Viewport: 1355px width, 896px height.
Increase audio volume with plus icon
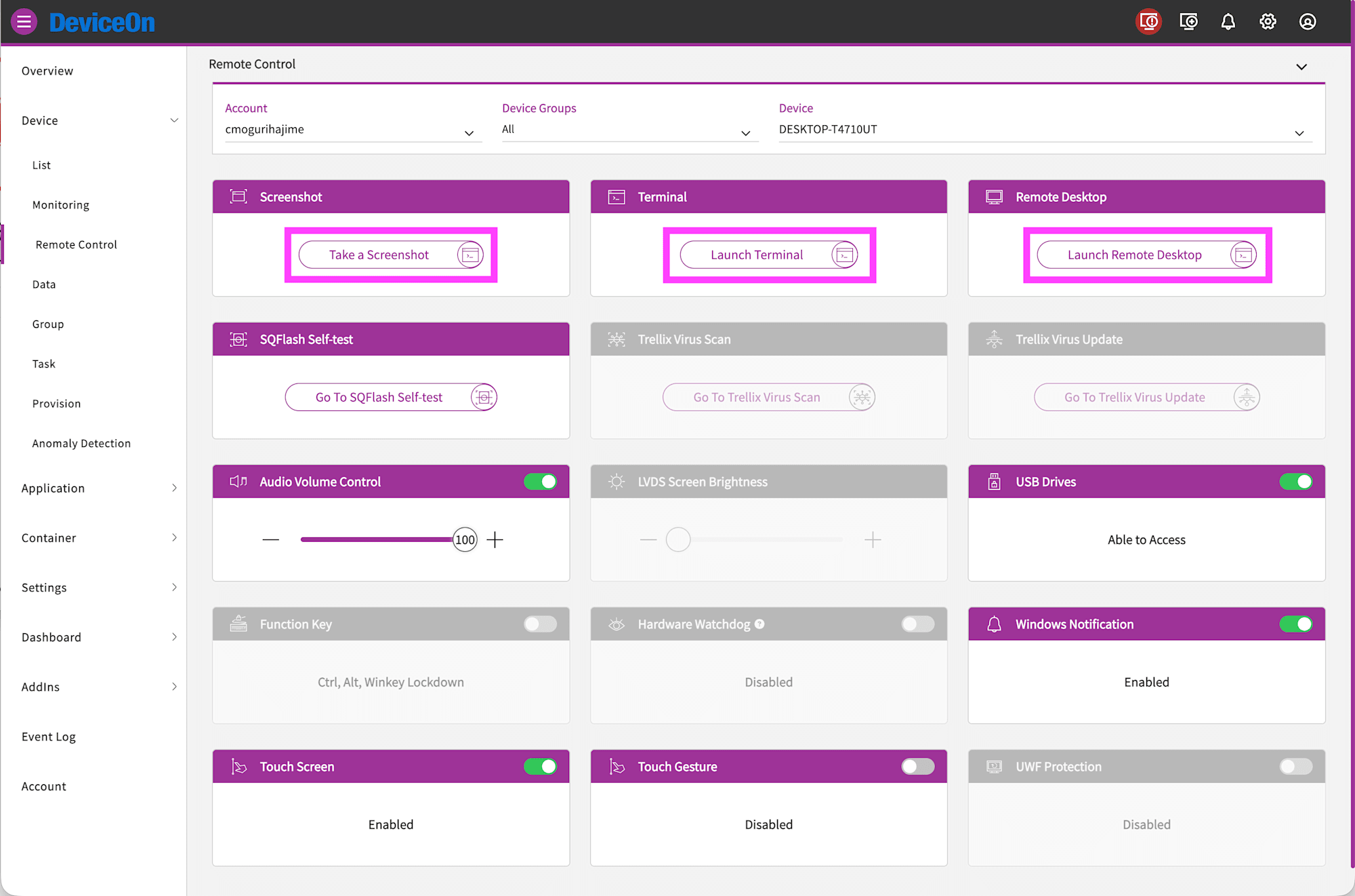pyautogui.click(x=495, y=540)
